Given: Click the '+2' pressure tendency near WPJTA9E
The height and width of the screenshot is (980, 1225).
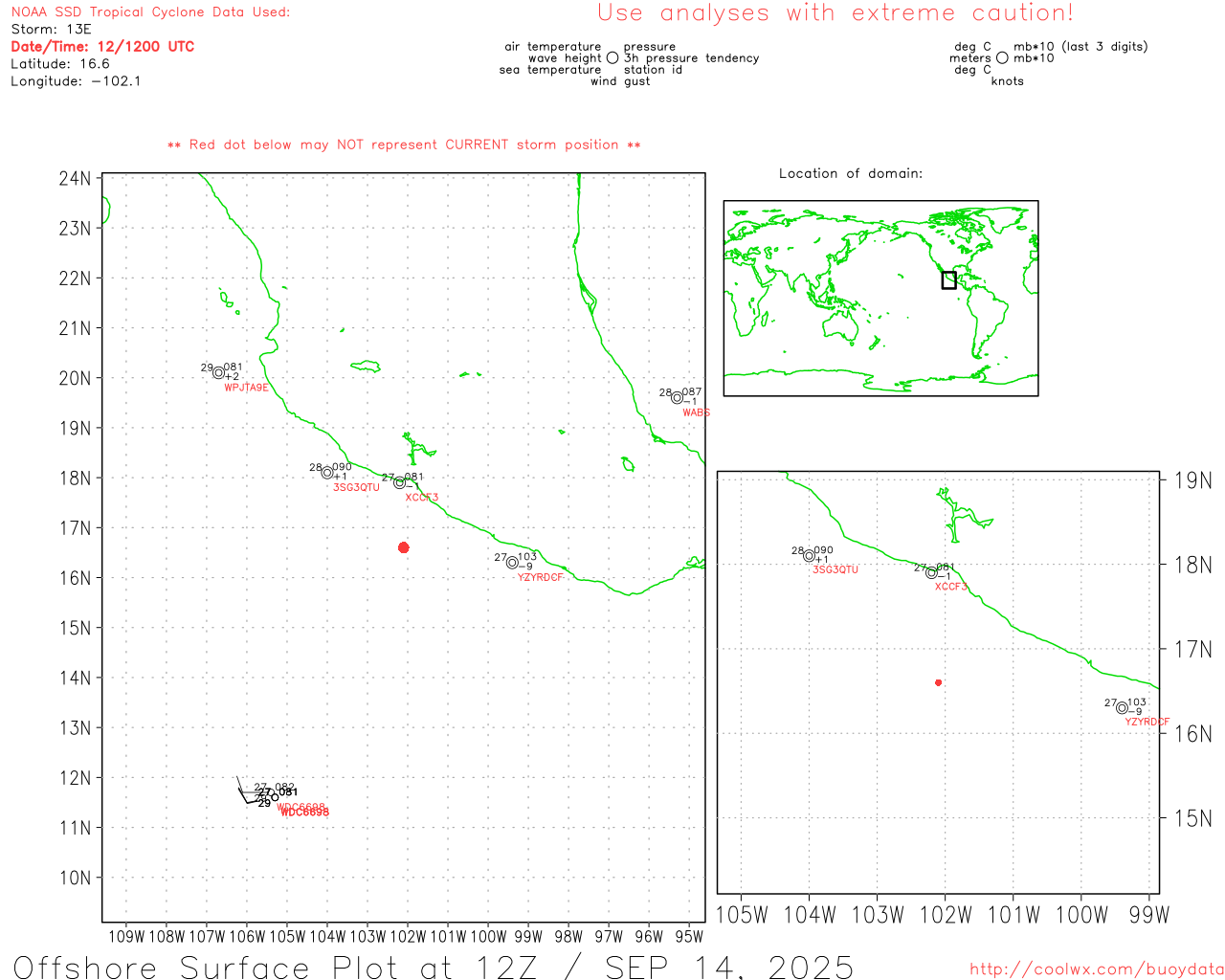Looking at the screenshot, I should click(232, 377).
